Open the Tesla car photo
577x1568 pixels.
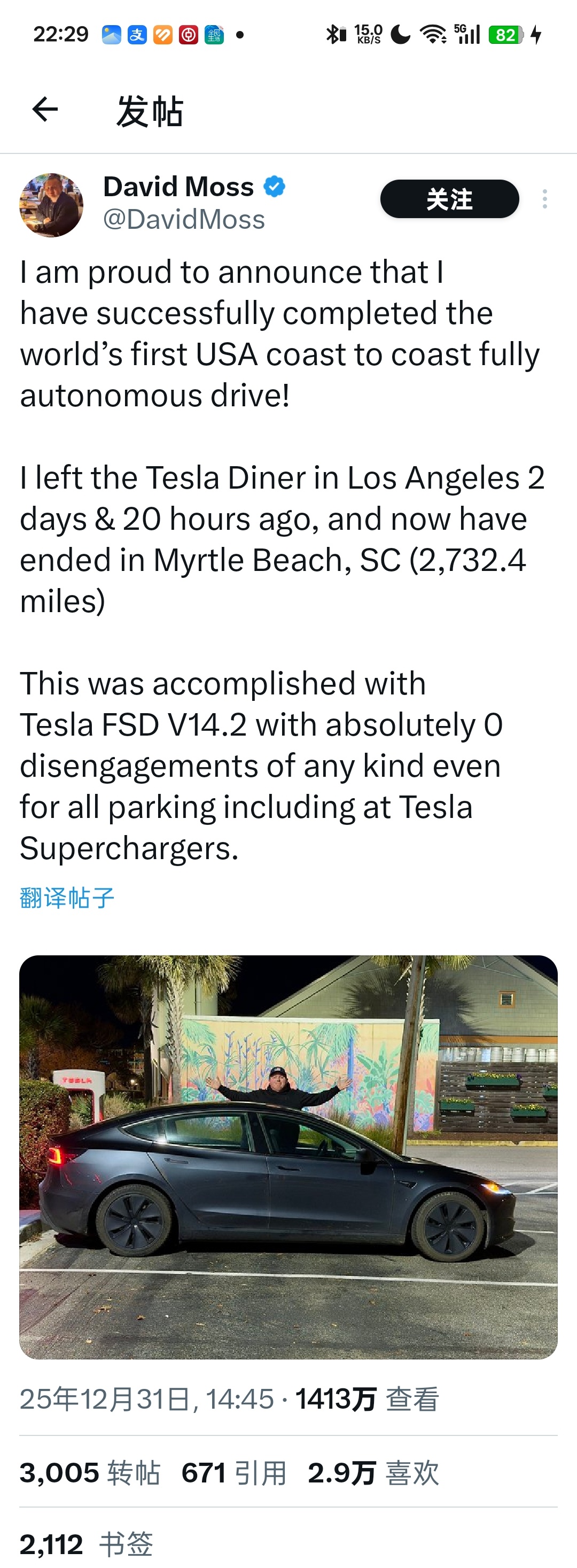288,1156
